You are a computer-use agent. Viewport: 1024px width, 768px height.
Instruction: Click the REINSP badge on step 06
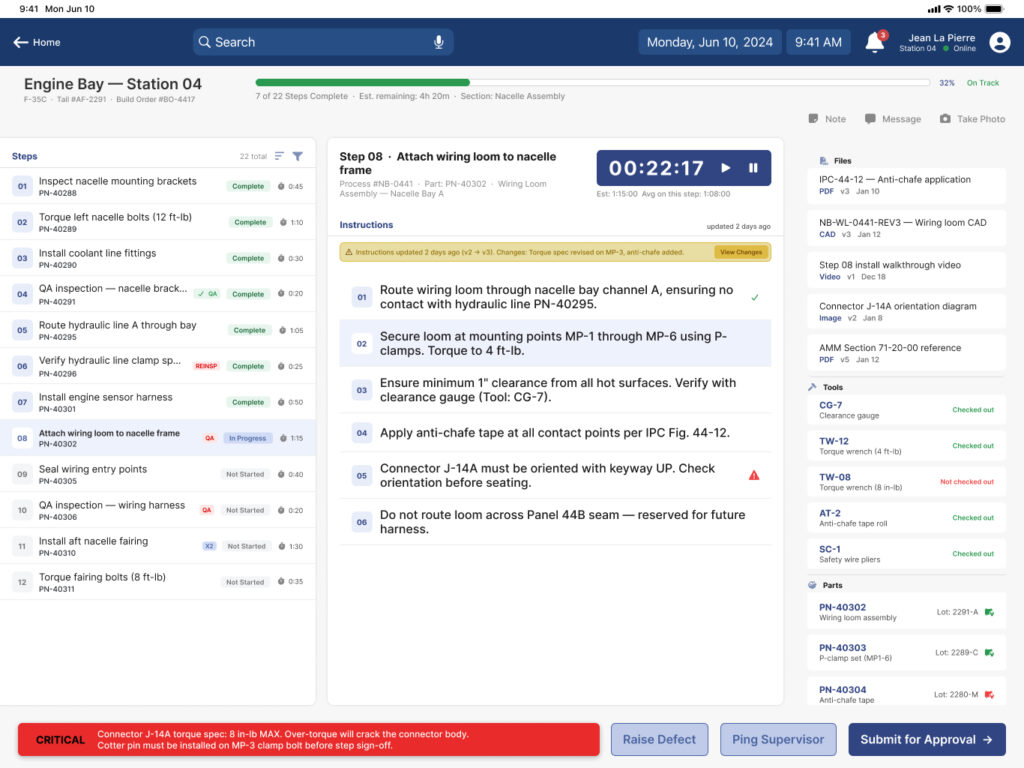tap(206, 366)
